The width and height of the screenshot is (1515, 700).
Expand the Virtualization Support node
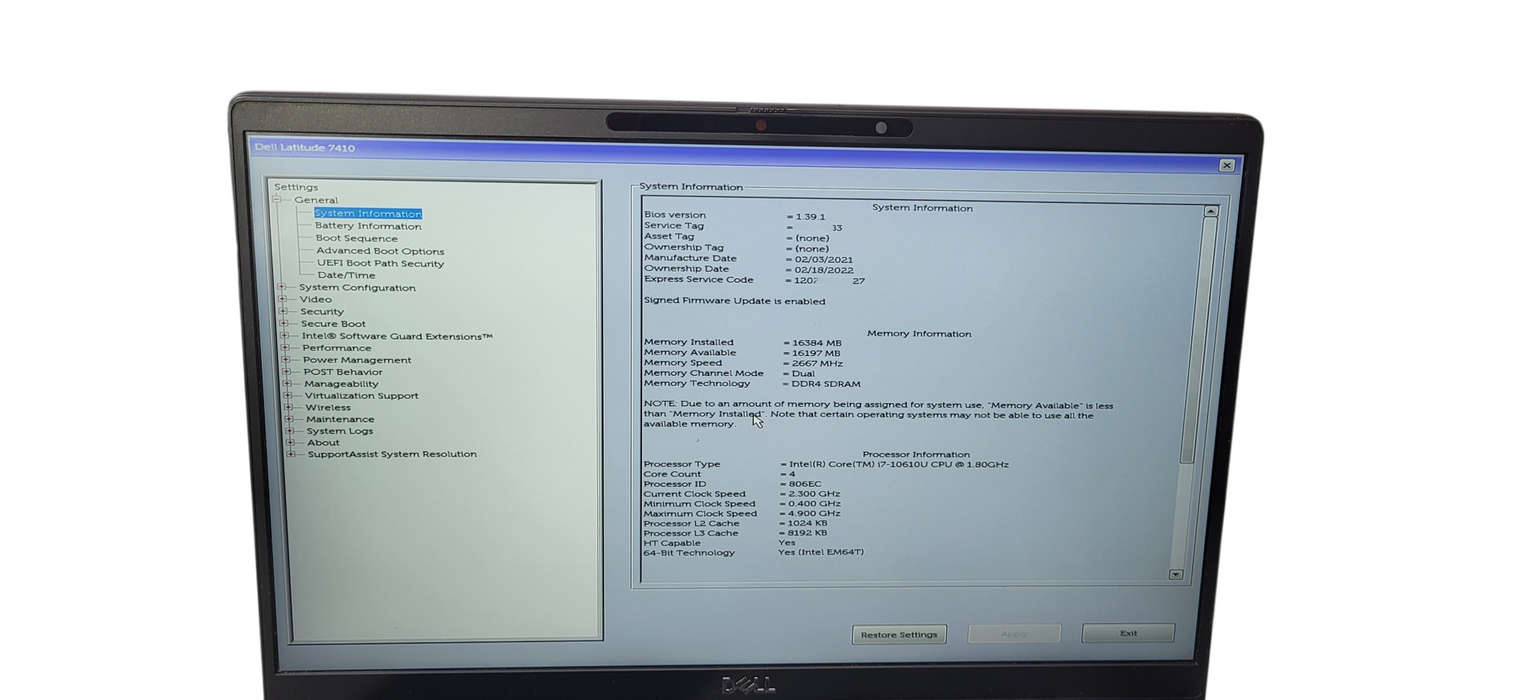pyautogui.click(x=288, y=396)
